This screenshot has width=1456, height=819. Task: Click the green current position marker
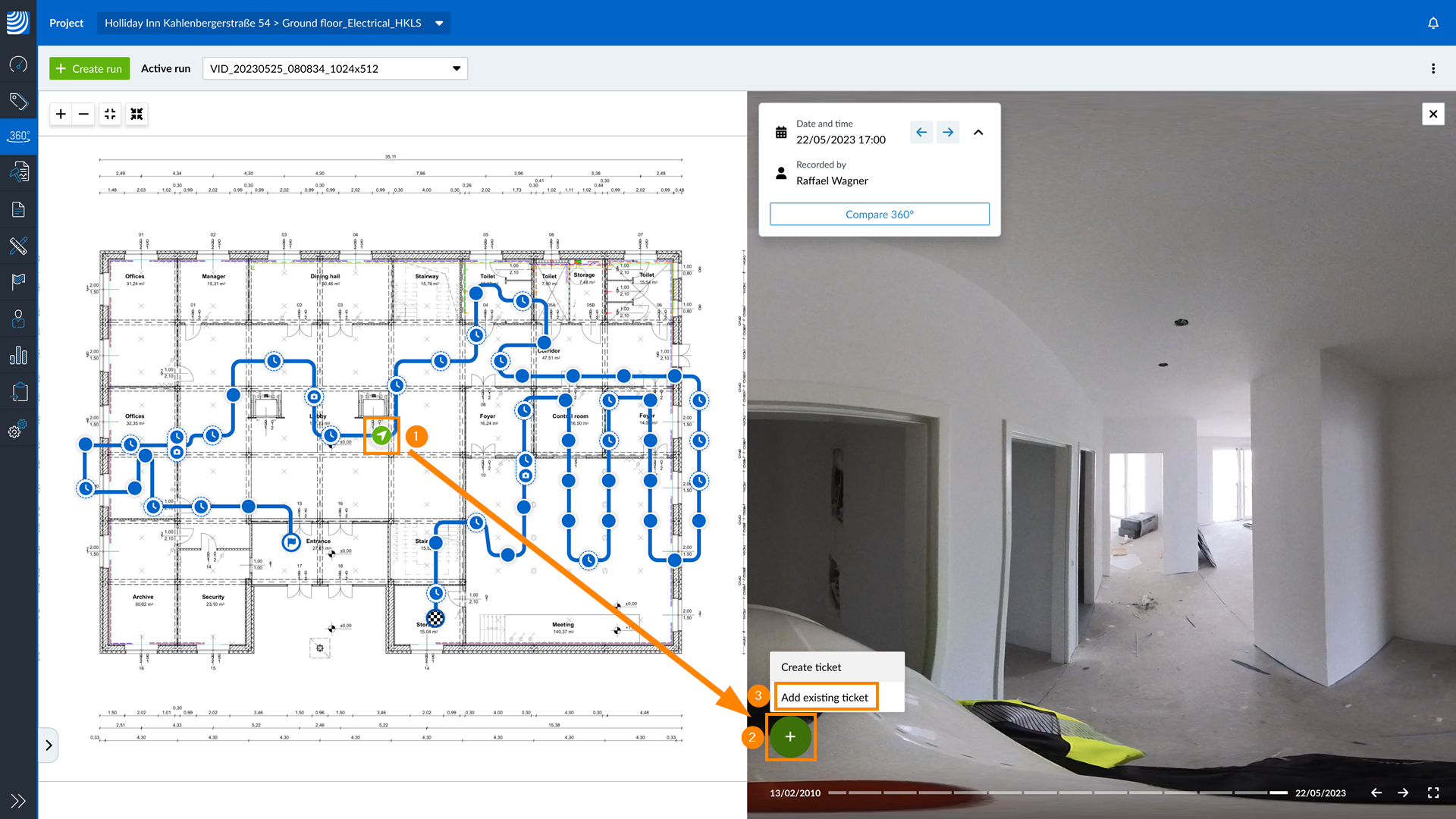381,435
